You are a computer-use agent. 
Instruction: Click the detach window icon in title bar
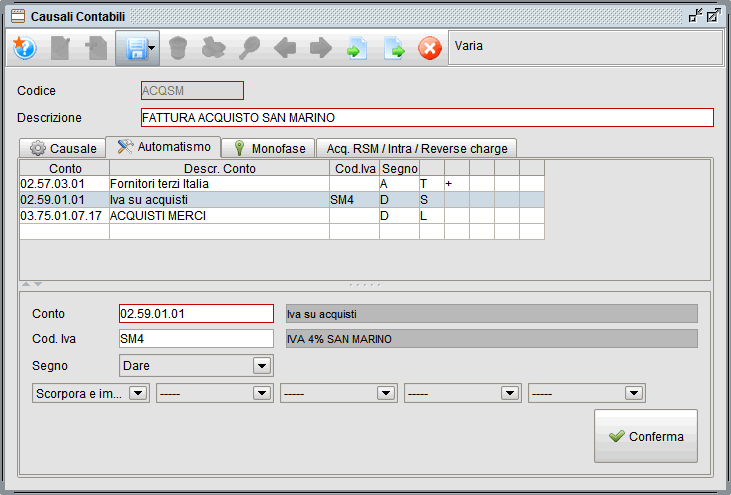pyautogui.click(x=696, y=16)
